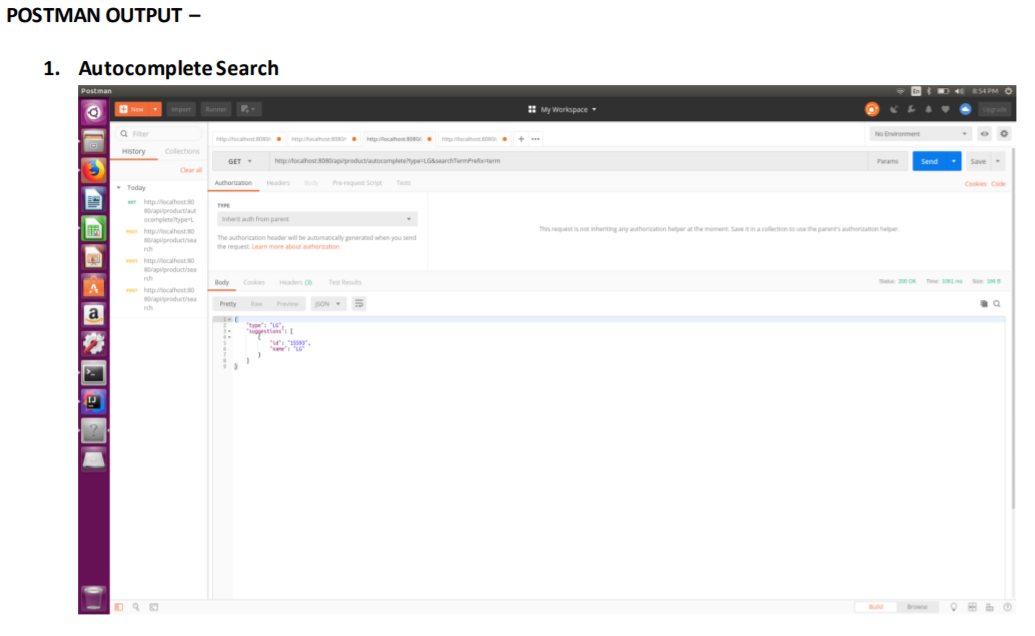Add a new request tab with plus
The height and width of the screenshot is (636, 1035).
coord(521,139)
